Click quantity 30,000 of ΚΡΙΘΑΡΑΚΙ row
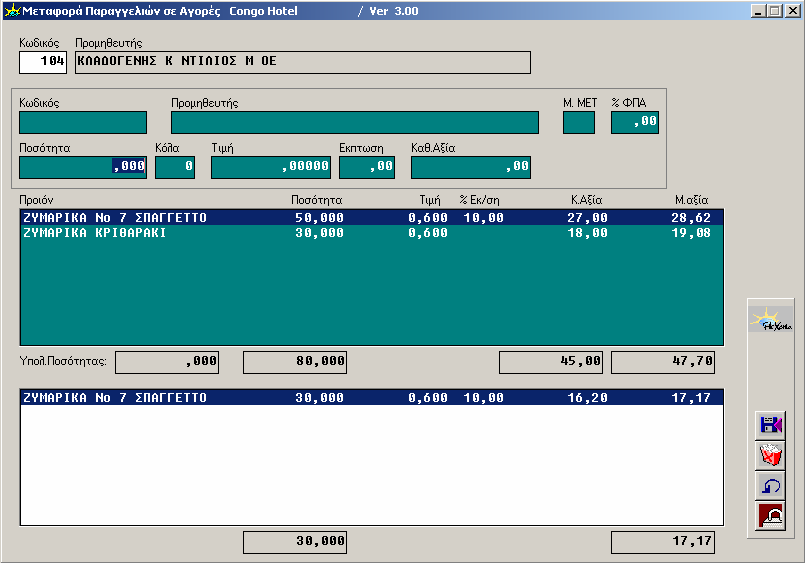The width and height of the screenshot is (805, 563). click(319, 233)
